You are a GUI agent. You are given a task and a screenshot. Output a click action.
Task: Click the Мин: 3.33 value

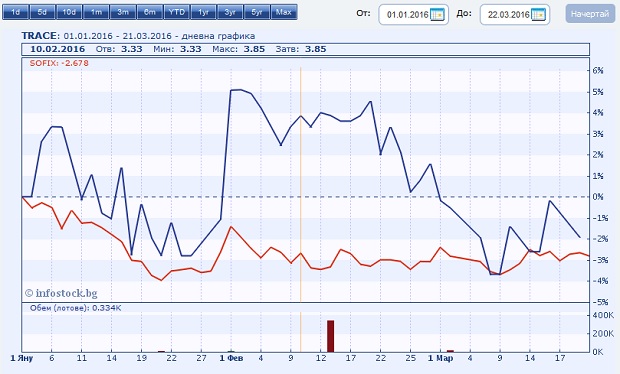pos(177,49)
